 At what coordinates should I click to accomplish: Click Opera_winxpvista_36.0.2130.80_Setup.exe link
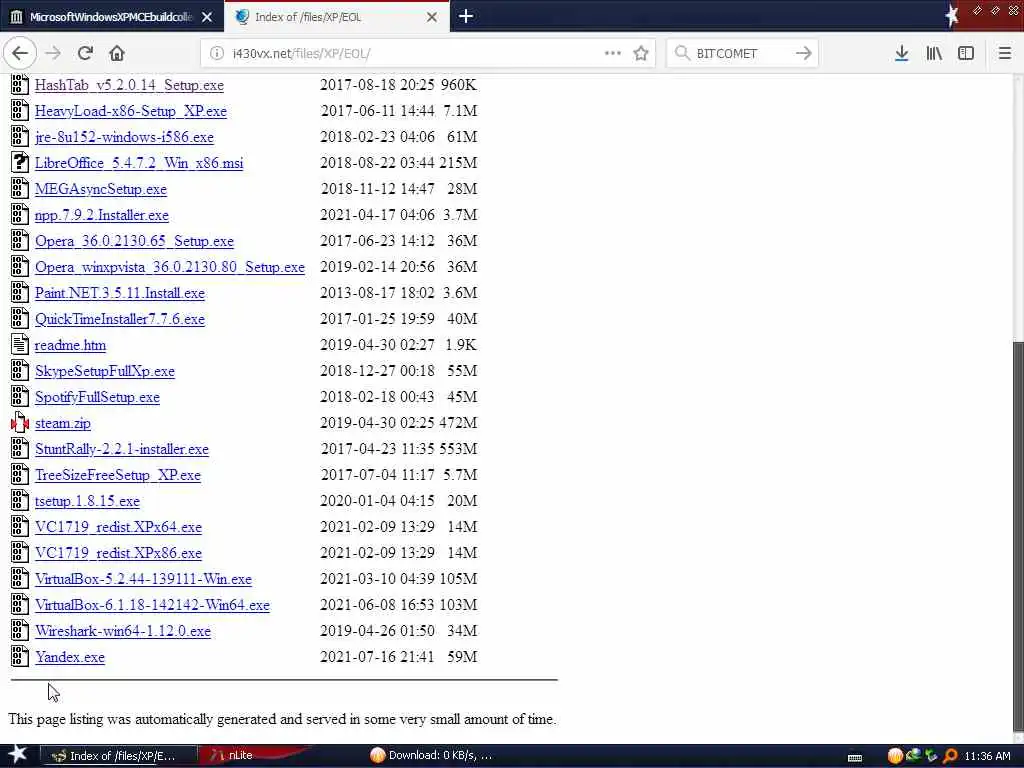170,267
